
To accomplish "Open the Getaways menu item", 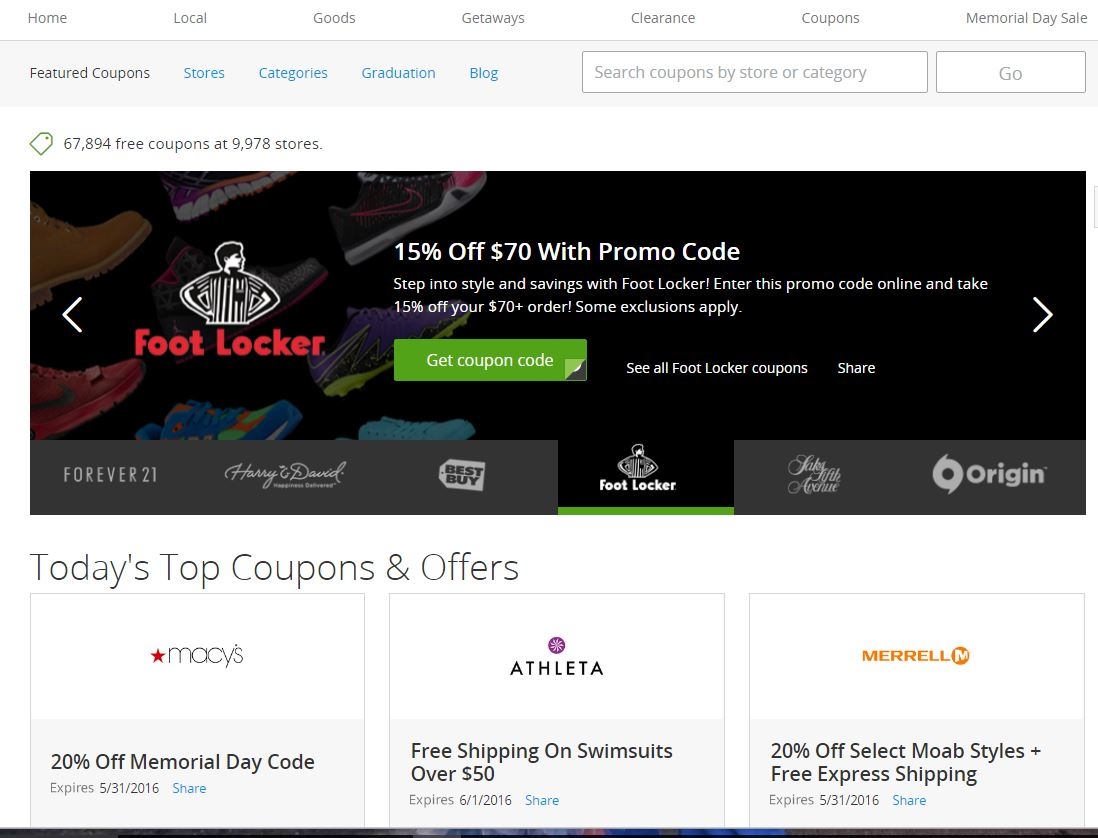I will pos(493,18).
